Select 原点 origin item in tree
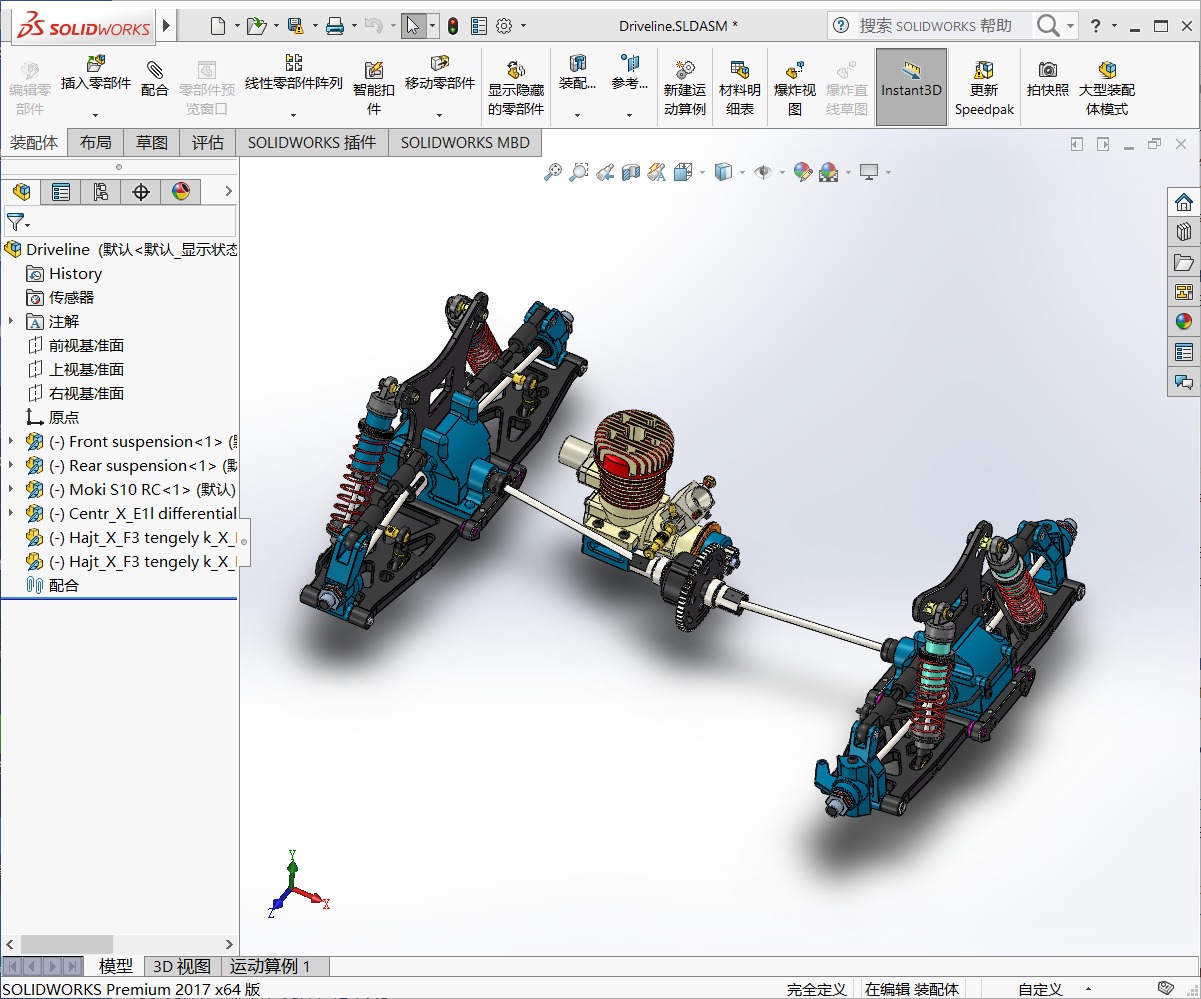 53,417
